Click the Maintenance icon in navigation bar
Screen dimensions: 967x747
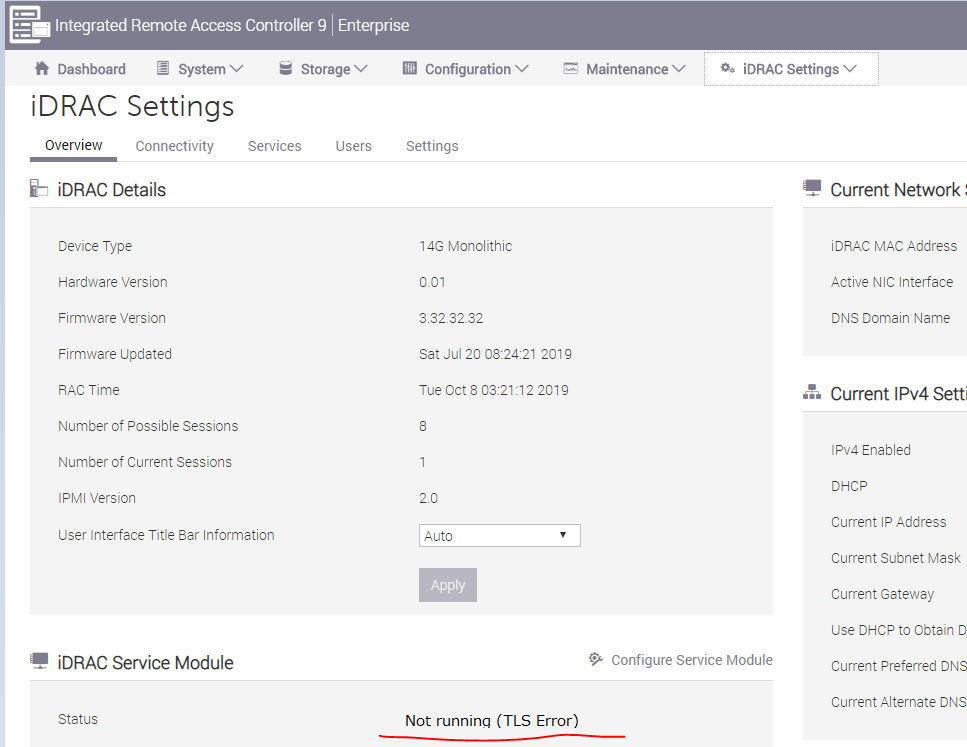coord(571,69)
